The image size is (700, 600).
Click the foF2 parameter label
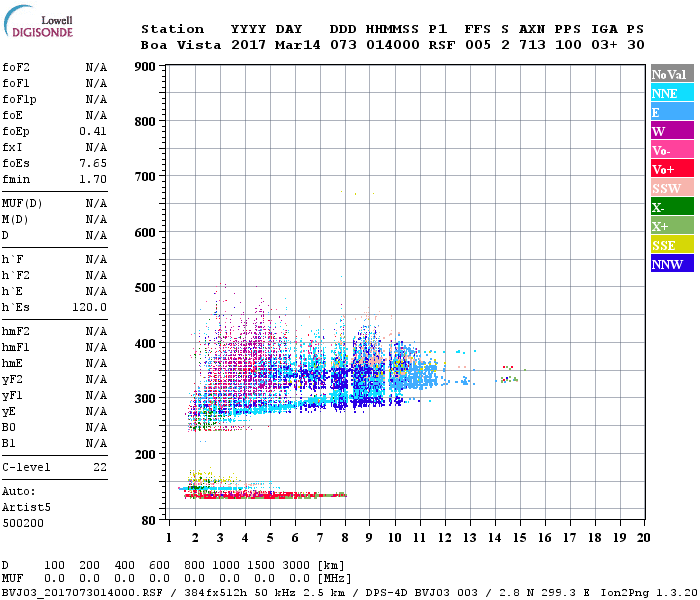(16, 67)
